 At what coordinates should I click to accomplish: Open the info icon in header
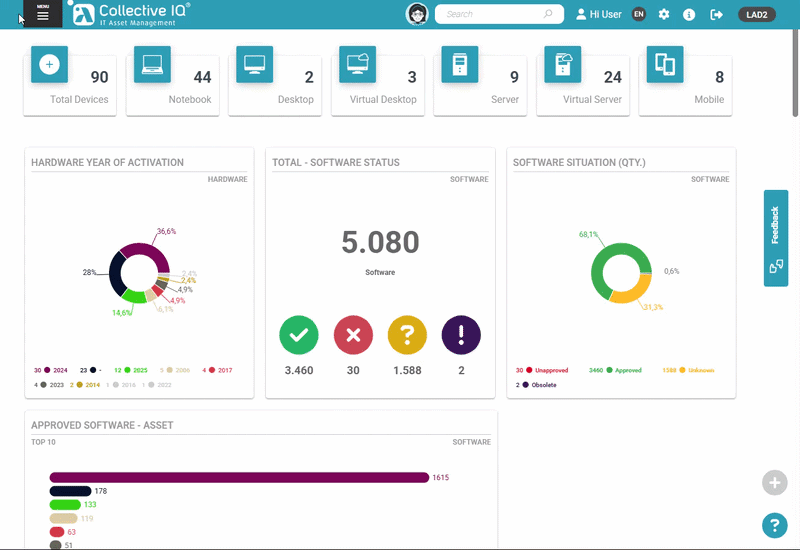click(689, 15)
